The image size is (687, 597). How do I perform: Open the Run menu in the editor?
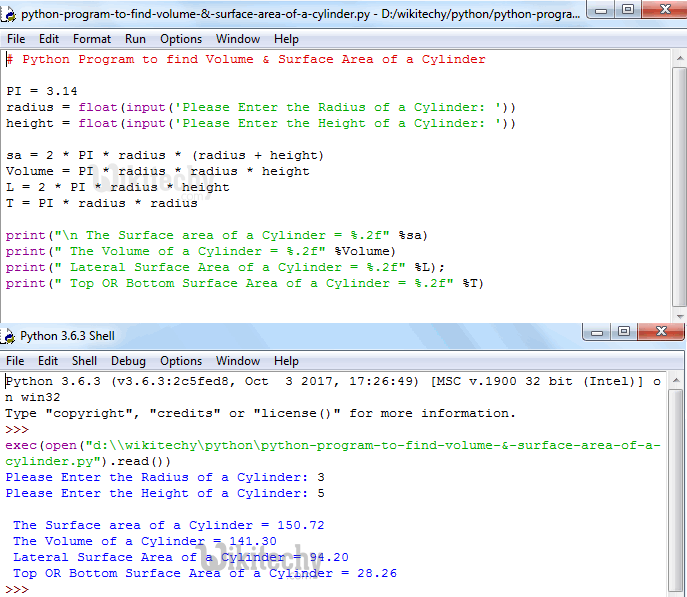point(135,39)
